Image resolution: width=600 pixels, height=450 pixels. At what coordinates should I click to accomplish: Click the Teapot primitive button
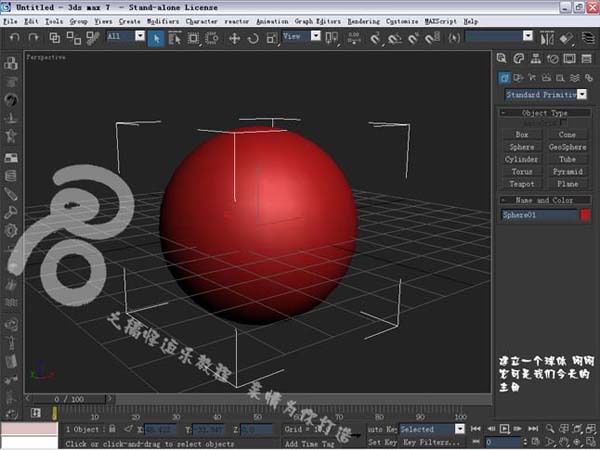pyautogui.click(x=522, y=184)
